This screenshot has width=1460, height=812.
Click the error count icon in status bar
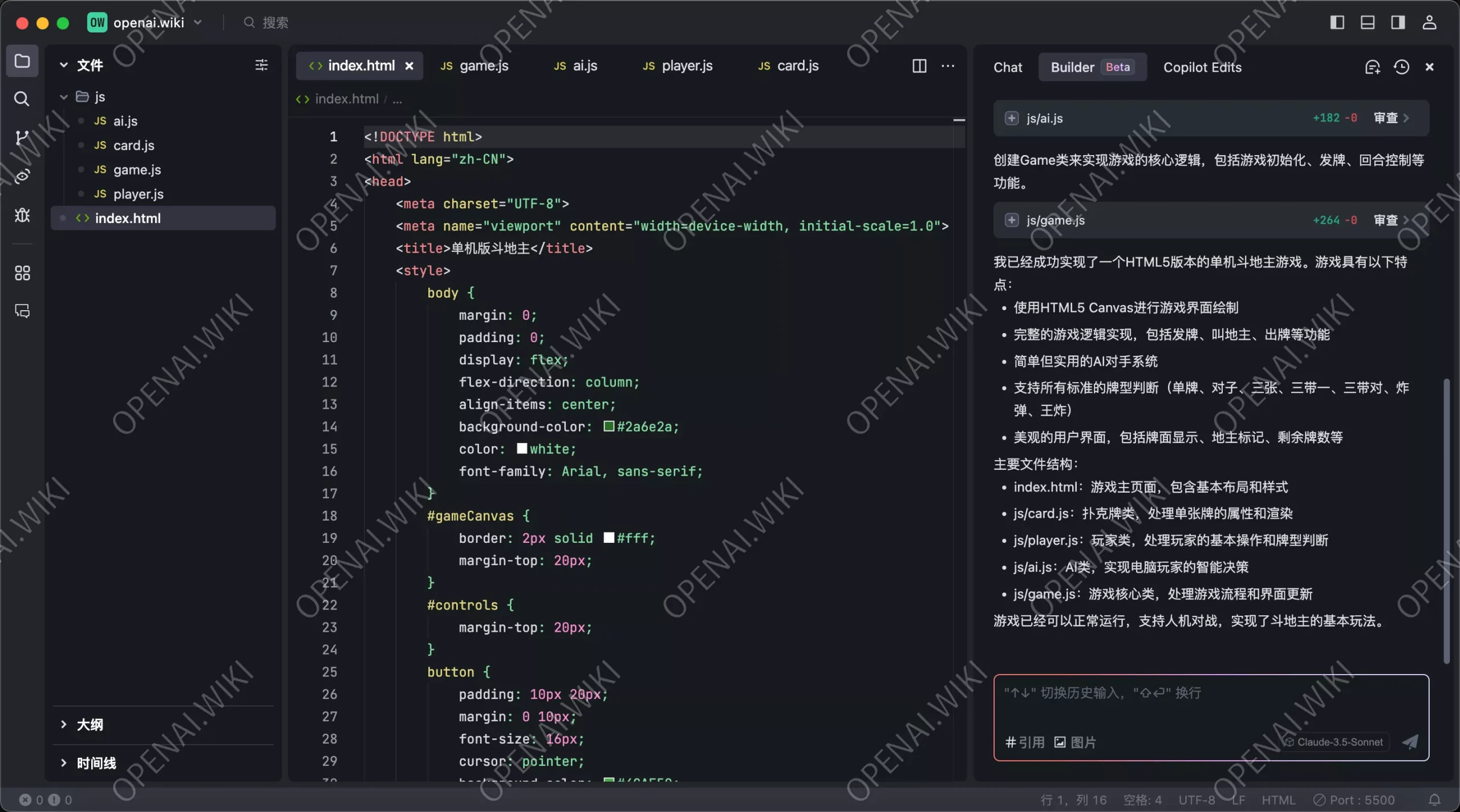(25, 799)
